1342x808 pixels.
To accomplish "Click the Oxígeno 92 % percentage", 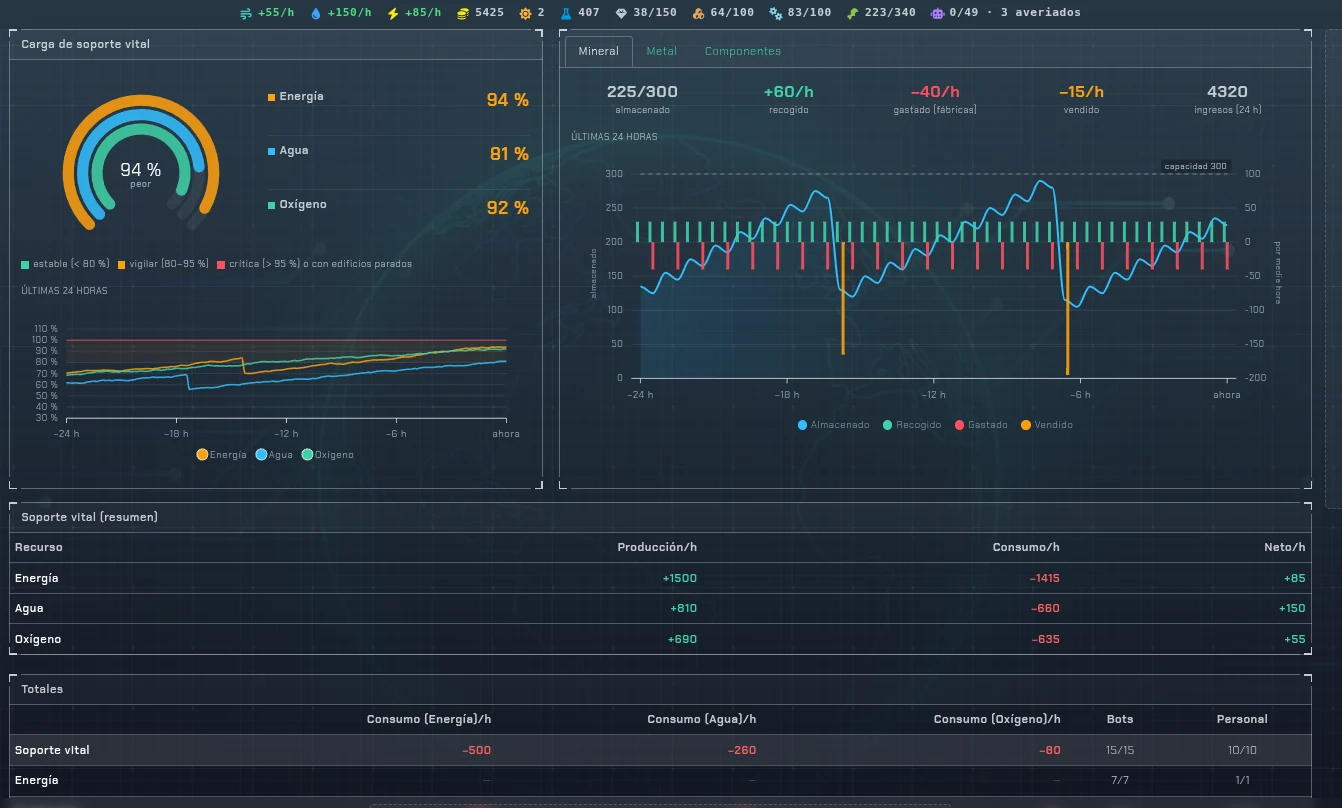I will click(x=508, y=208).
